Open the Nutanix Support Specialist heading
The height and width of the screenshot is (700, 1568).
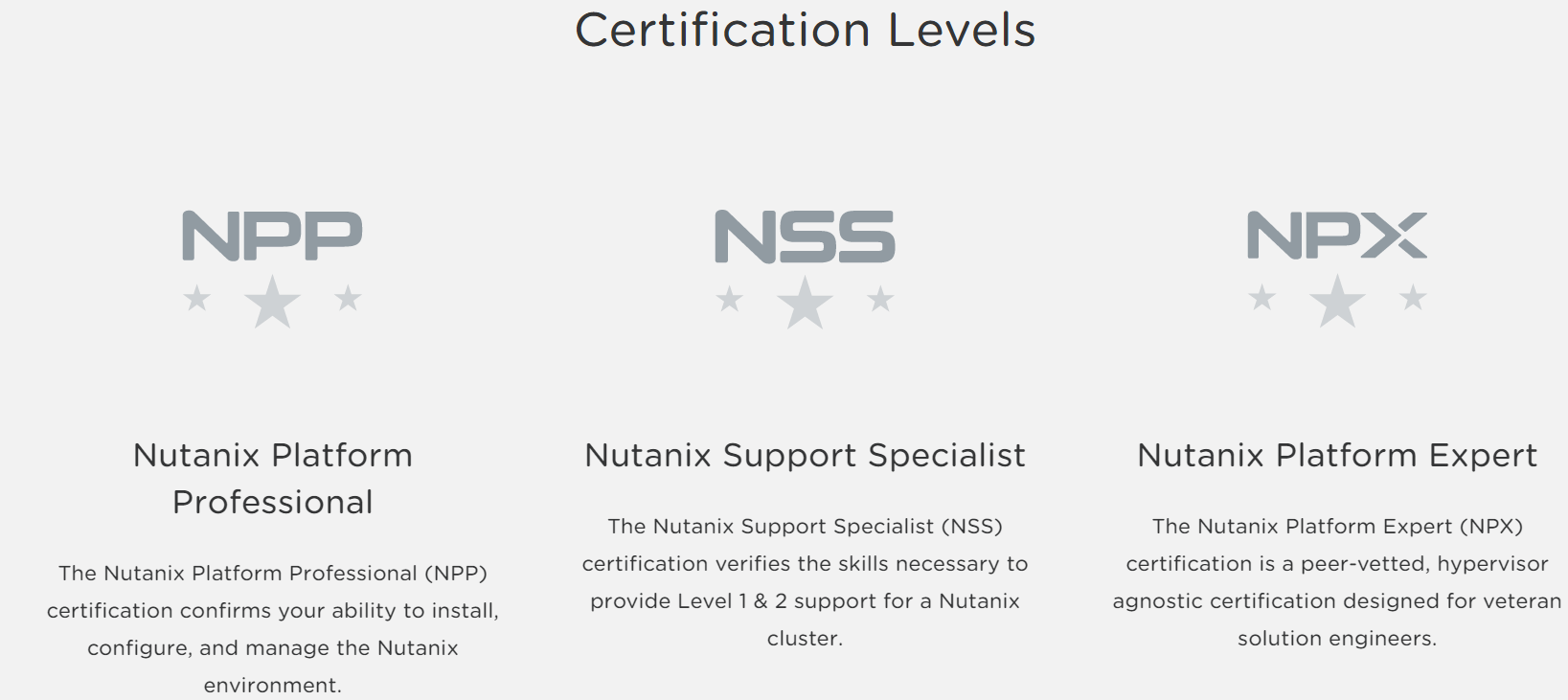[x=805, y=455]
